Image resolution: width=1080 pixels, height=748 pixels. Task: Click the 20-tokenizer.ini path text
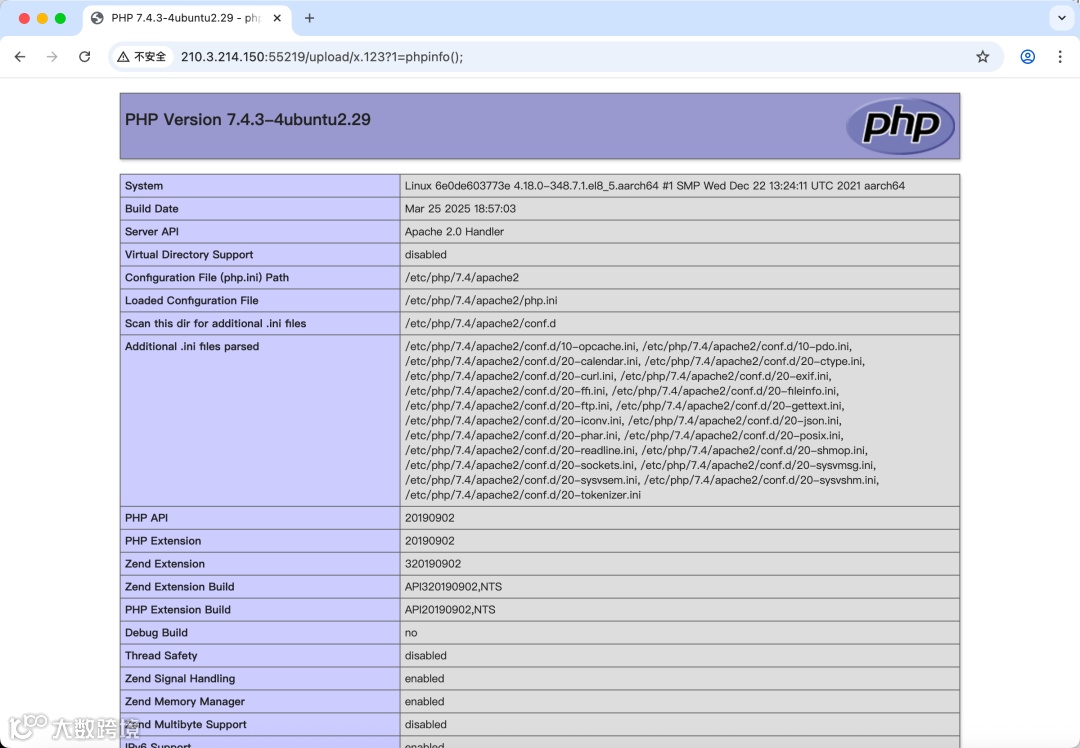point(523,495)
